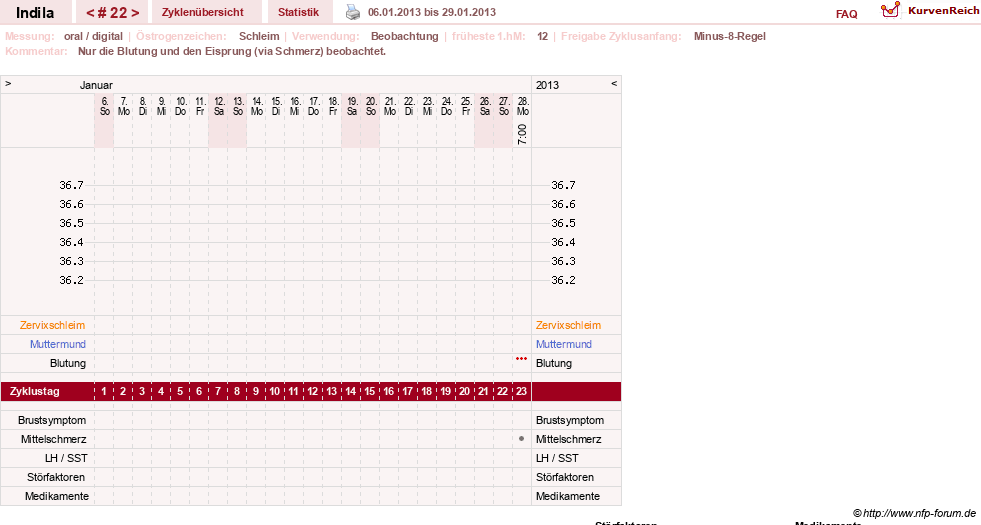
Task: Click the left Blutung row label
Action: click(68, 364)
